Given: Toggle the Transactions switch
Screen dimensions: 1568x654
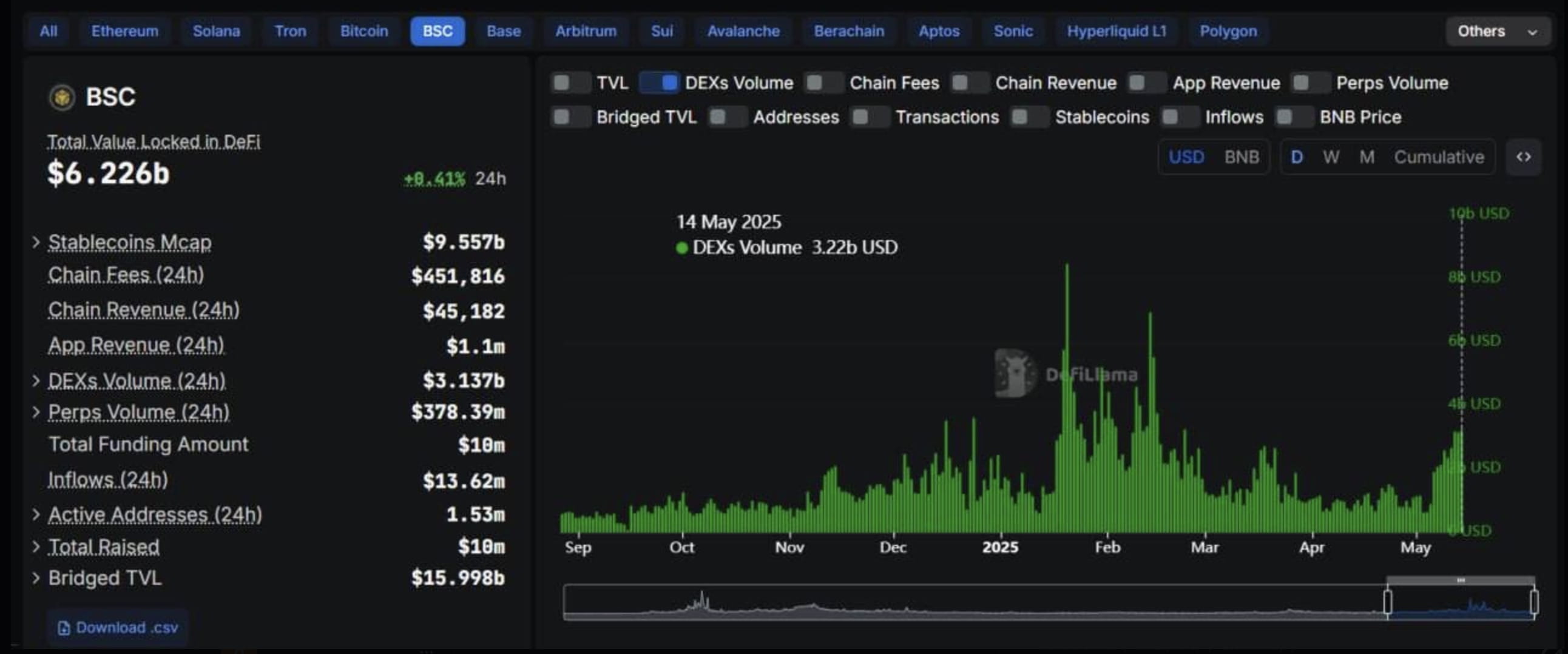Looking at the screenshot, I should [870, 117].
